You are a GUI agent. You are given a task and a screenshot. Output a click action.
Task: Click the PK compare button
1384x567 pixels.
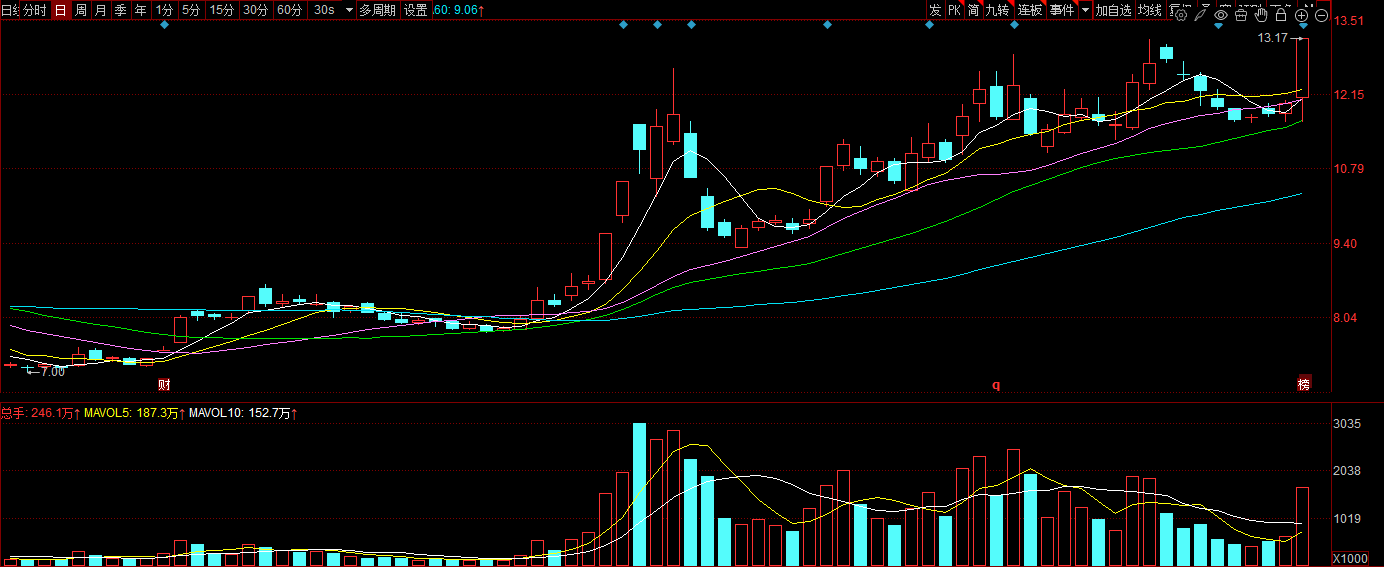tap(954, 10)
